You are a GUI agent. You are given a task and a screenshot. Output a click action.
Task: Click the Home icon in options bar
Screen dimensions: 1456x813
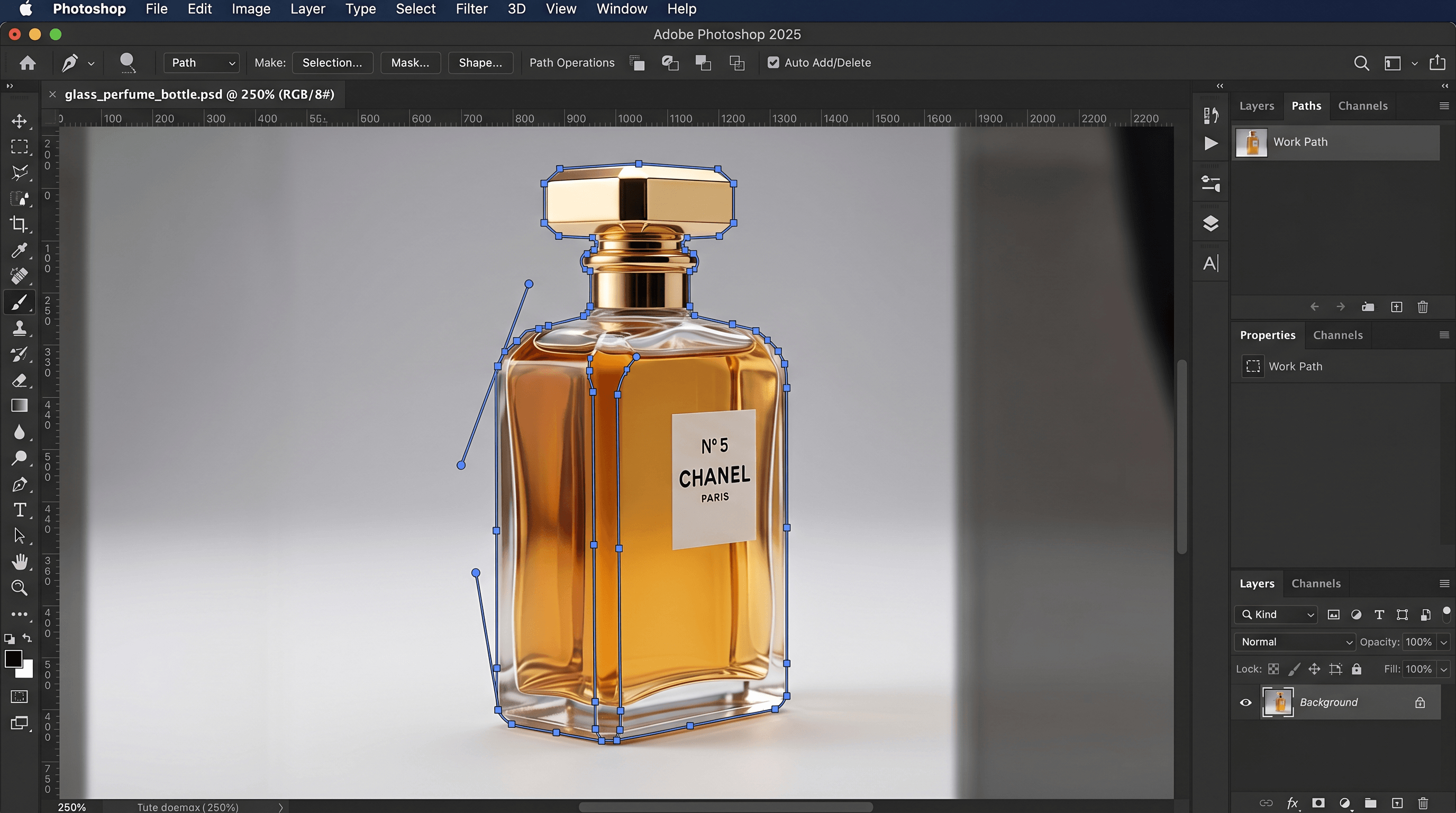[x=27, y=63]
